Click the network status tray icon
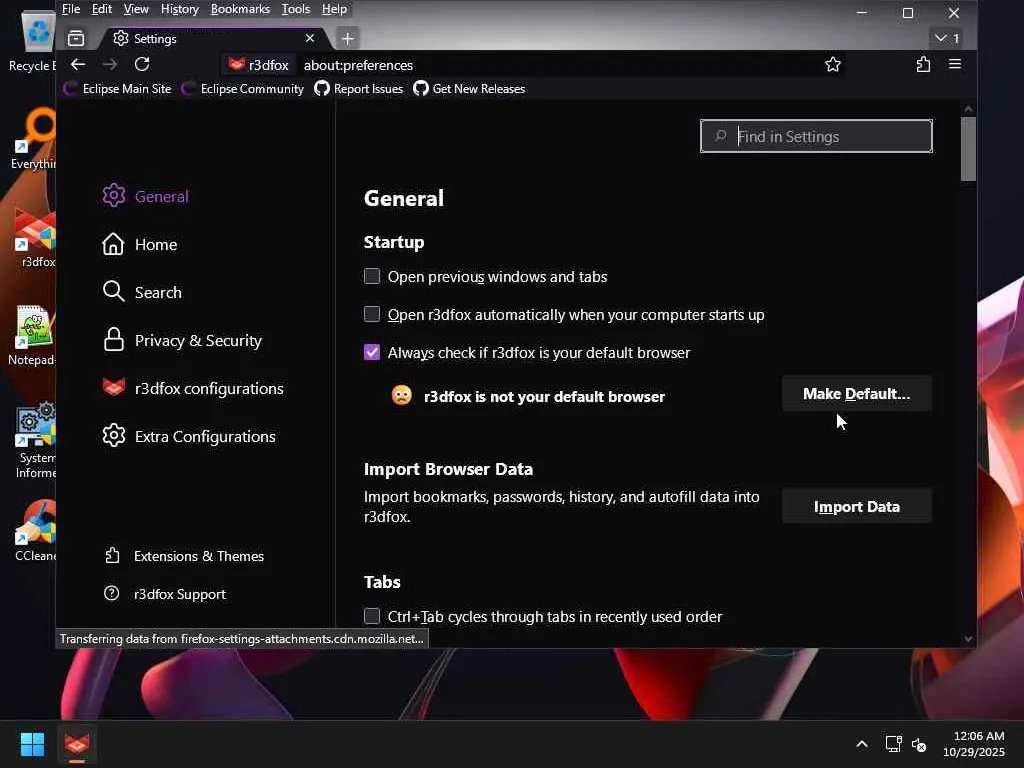 (893, 744)
